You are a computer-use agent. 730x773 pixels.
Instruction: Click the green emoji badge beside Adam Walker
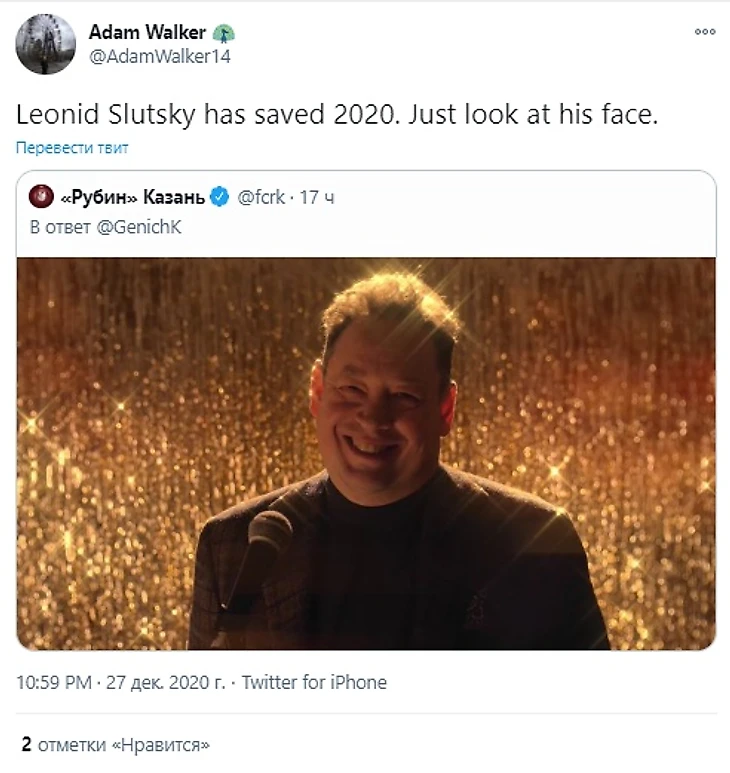tap(220, 33)
